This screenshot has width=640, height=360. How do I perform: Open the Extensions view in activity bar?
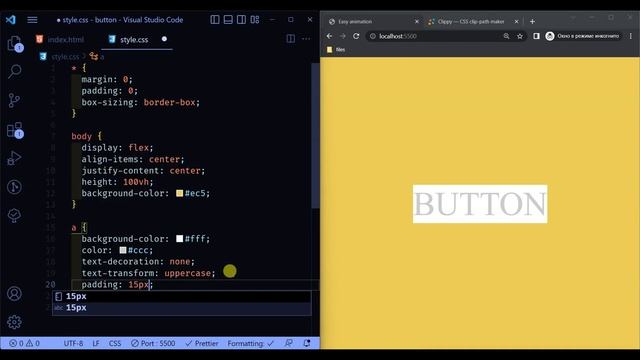tap(15, 130)
